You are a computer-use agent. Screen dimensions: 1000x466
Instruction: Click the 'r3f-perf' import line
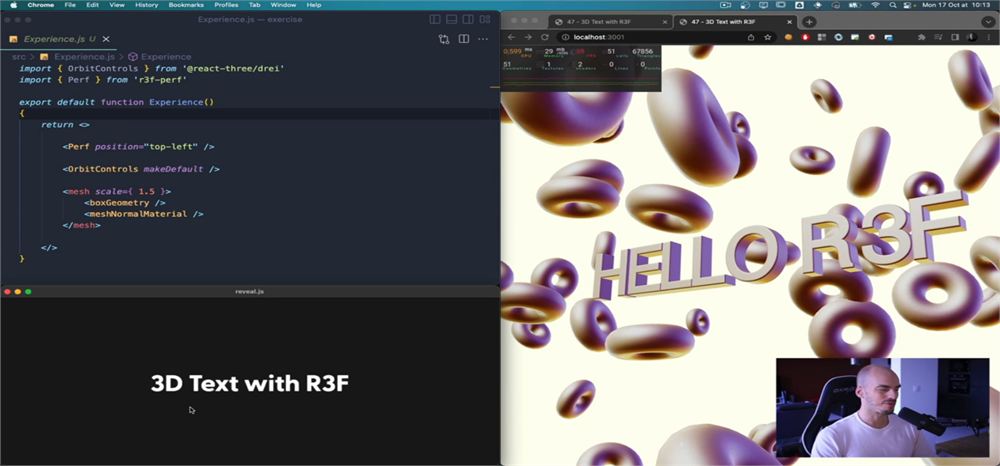click(103, 80)
